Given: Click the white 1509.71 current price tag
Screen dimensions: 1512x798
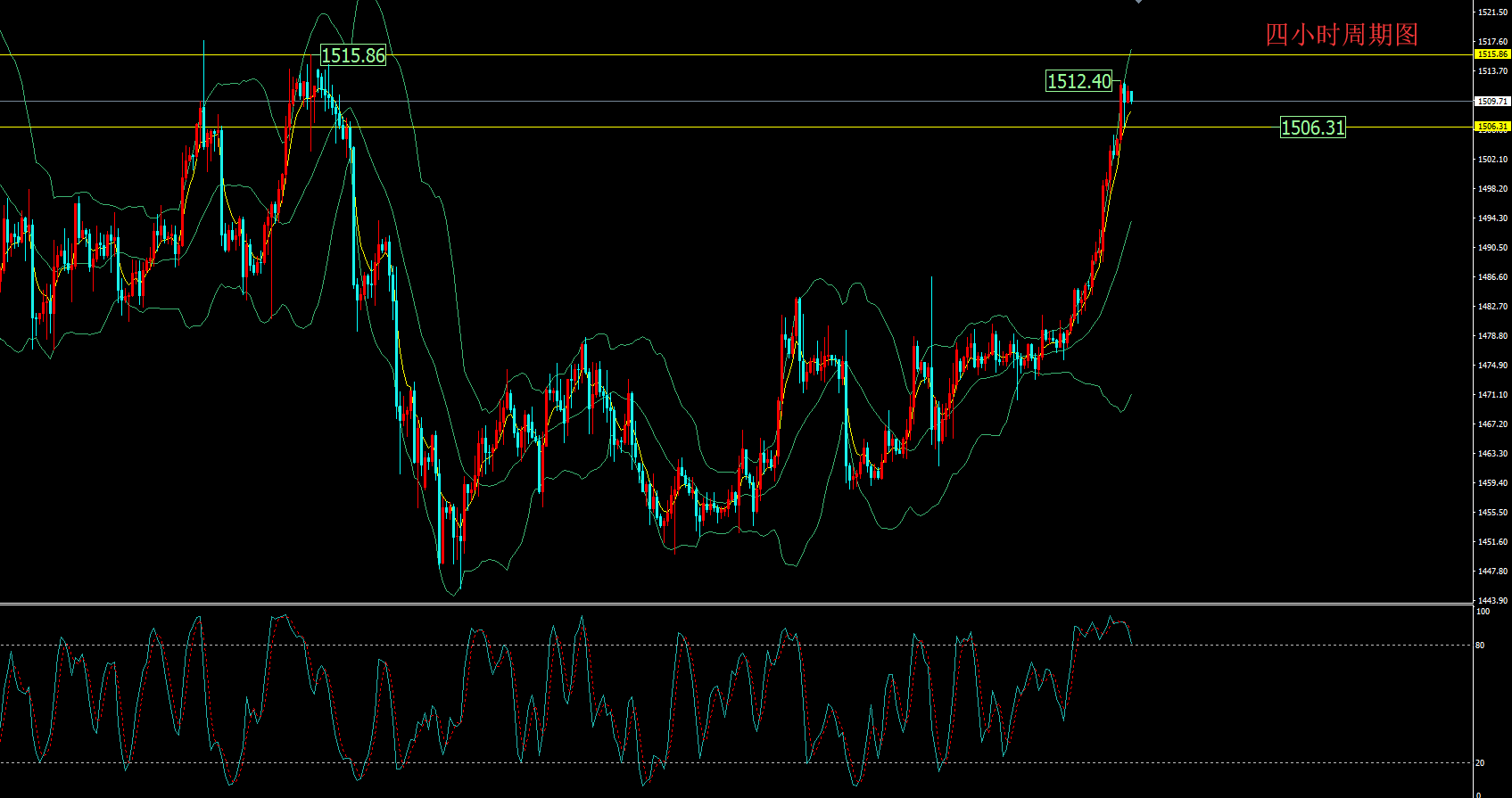Looking at the screenshot, I should [x=1492, y=102].
